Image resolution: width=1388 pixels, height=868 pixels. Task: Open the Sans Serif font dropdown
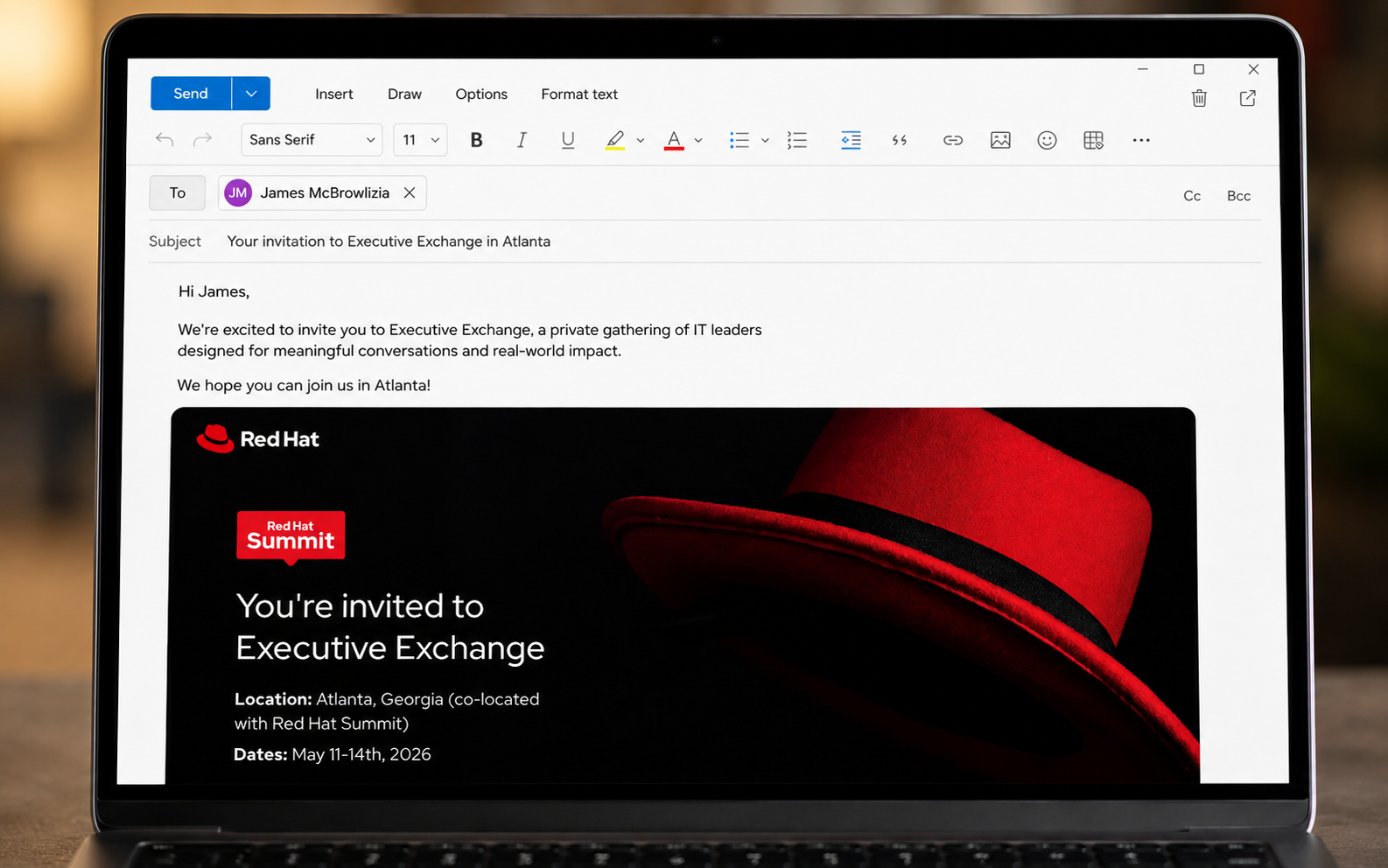tap(312, 140)
